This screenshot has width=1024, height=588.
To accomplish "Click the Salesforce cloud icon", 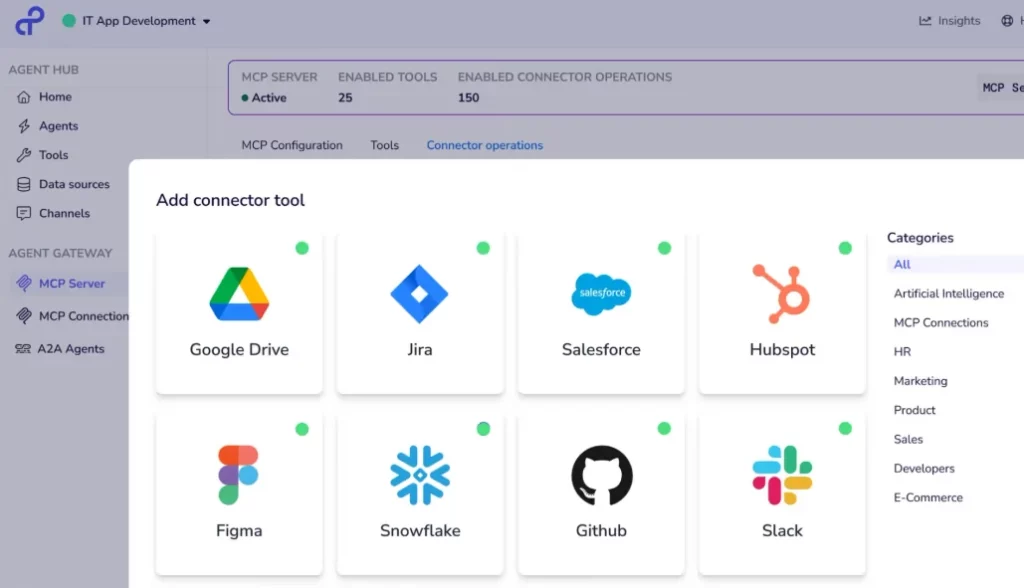I will coord(600,293).
